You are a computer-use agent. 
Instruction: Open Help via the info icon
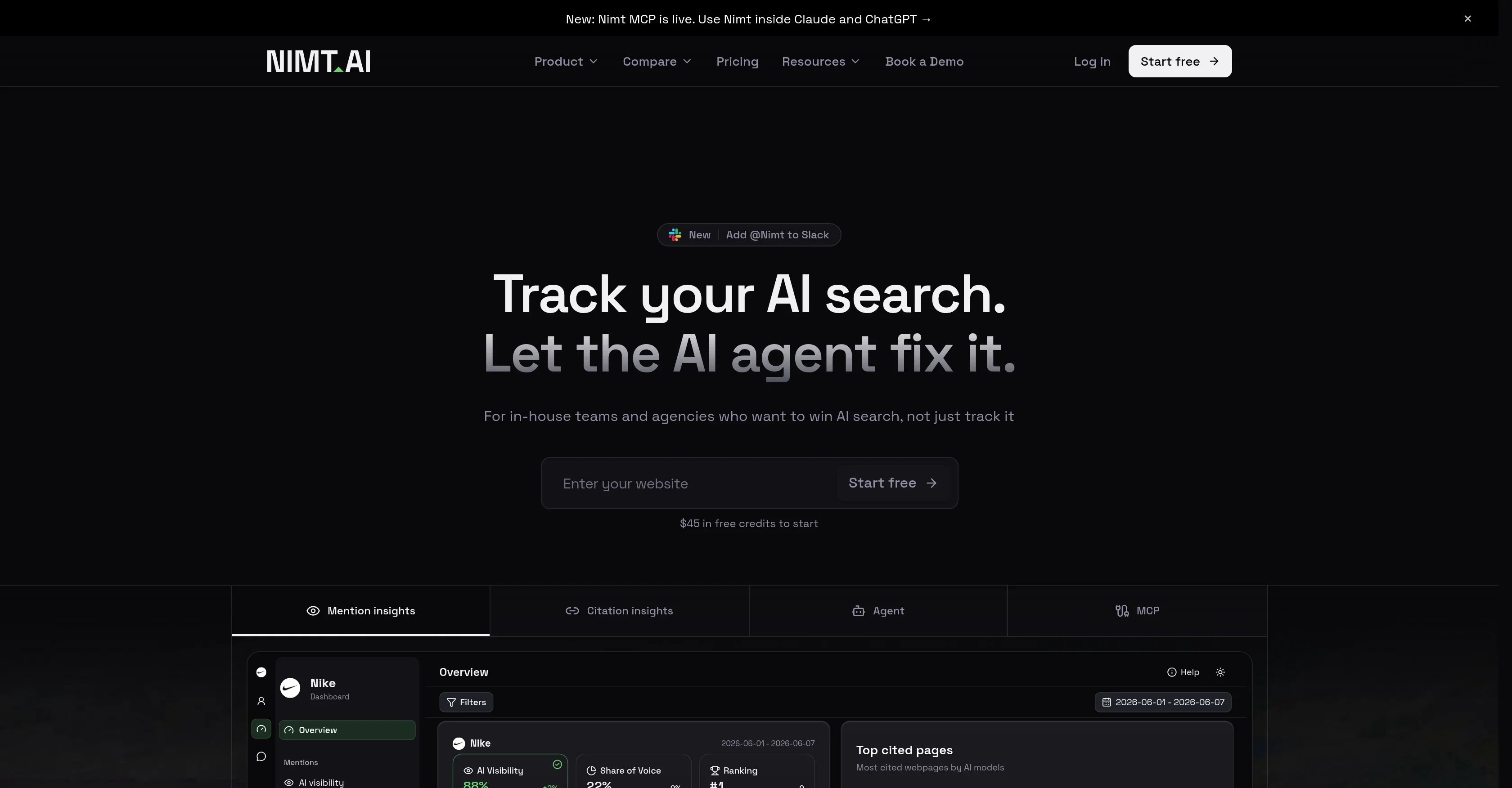click(1171, 672)
